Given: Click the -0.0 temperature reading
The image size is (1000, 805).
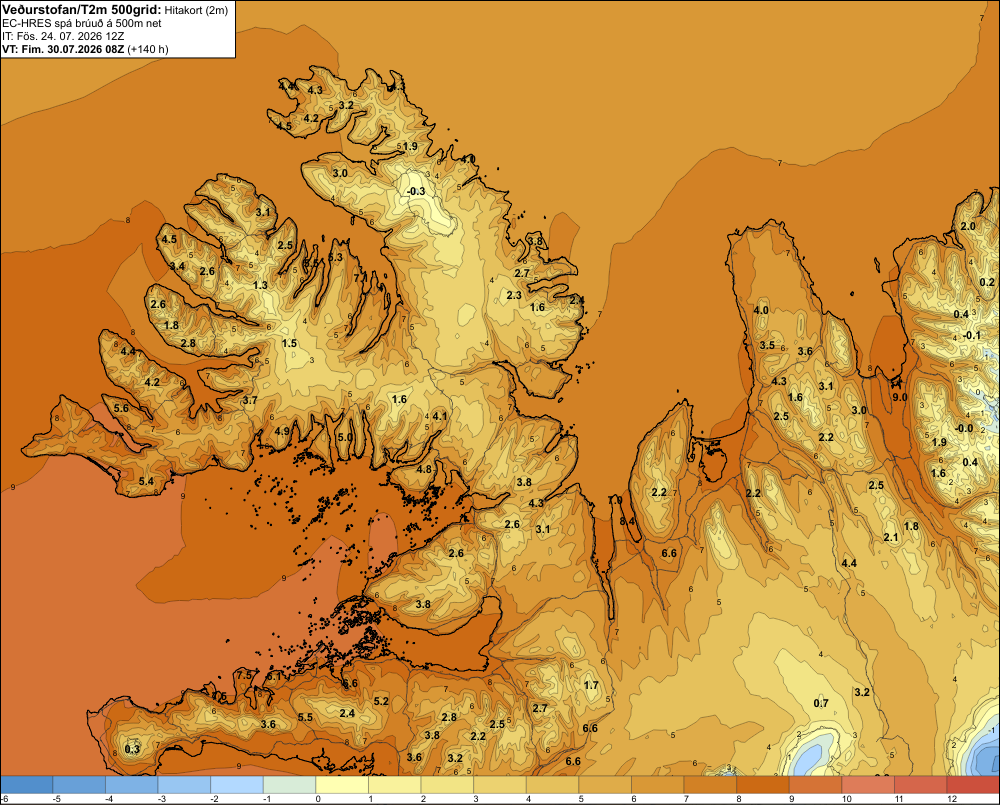Looking at the screenshot, I should coord(964,428).
